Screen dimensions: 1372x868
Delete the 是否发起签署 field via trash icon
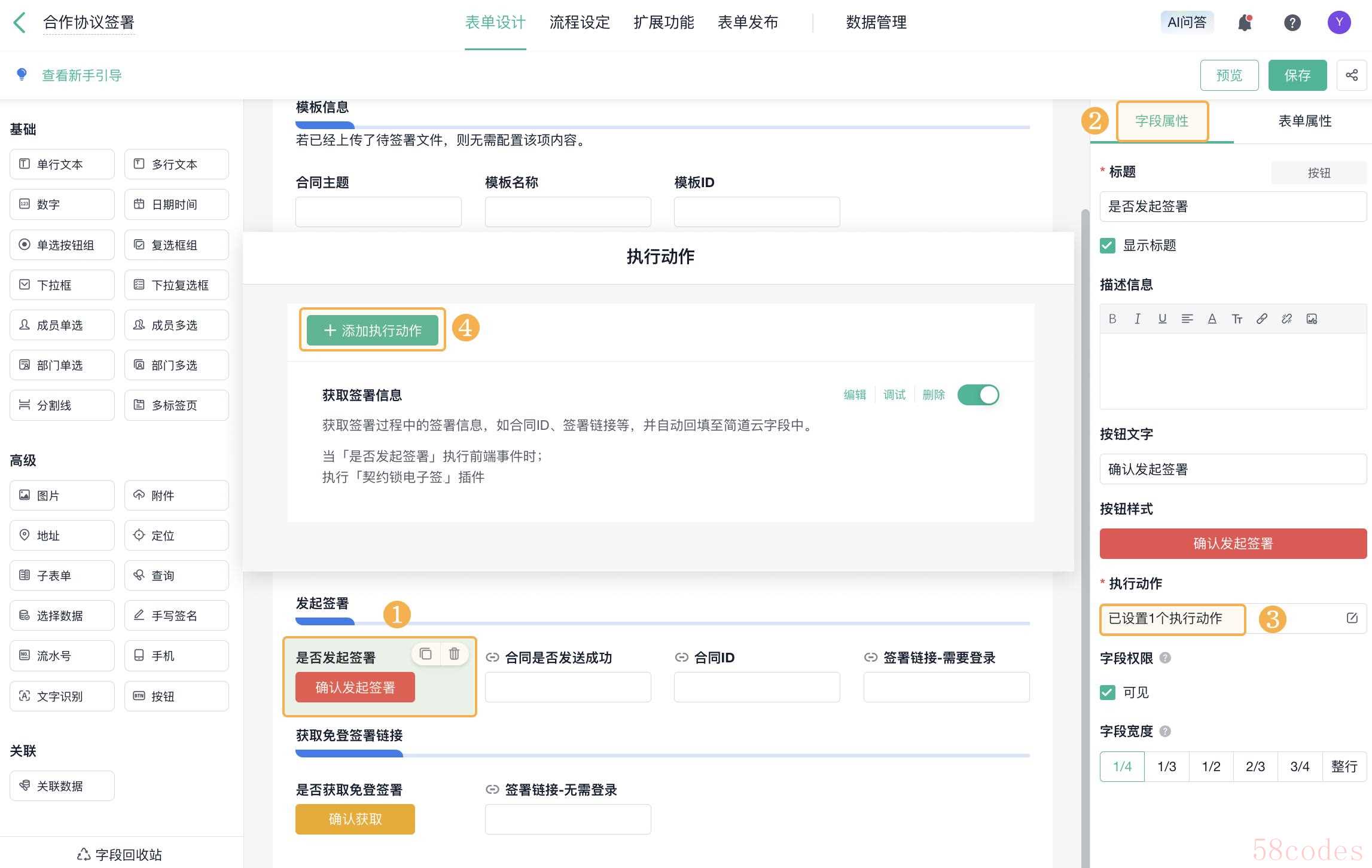[x=454, y=654]
